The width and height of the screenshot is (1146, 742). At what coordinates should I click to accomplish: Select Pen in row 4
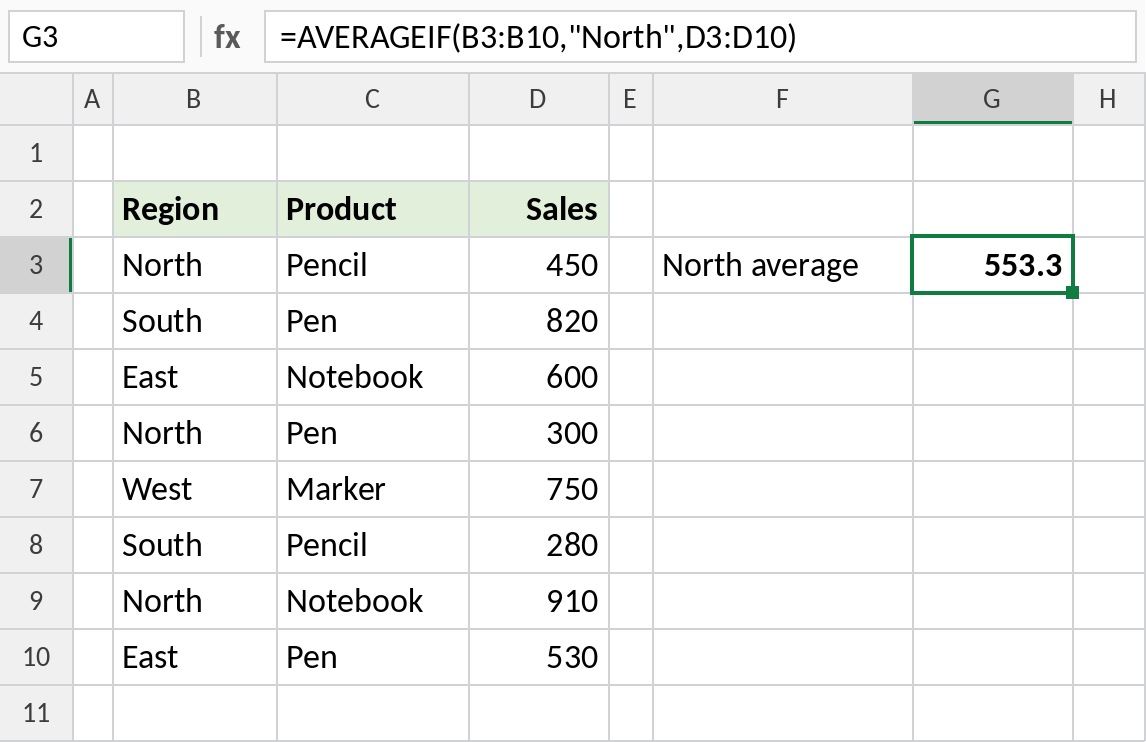[x=373, y=321]
